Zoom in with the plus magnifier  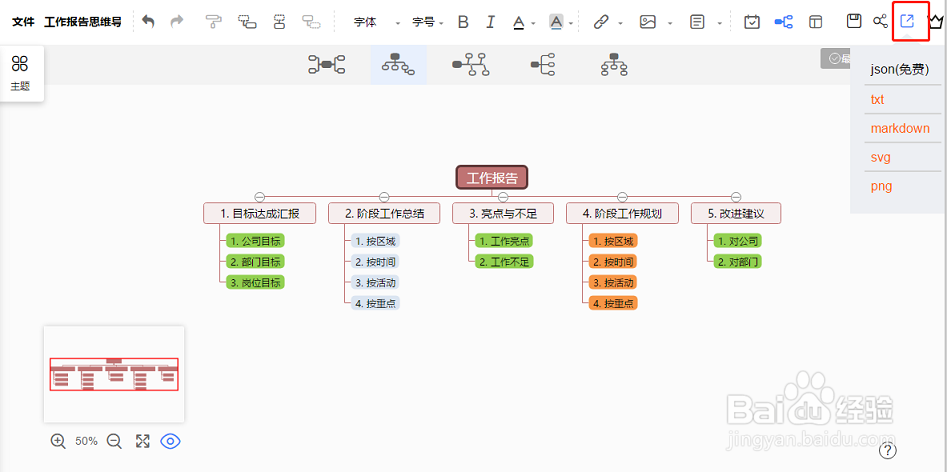58,441
